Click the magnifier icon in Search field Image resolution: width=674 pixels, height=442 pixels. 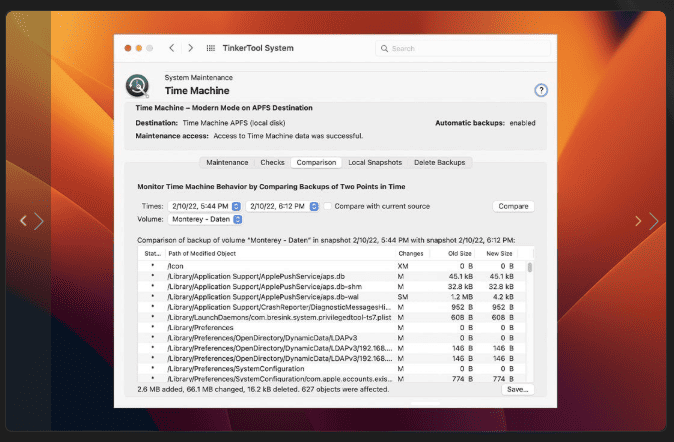(x=384, y=49)
